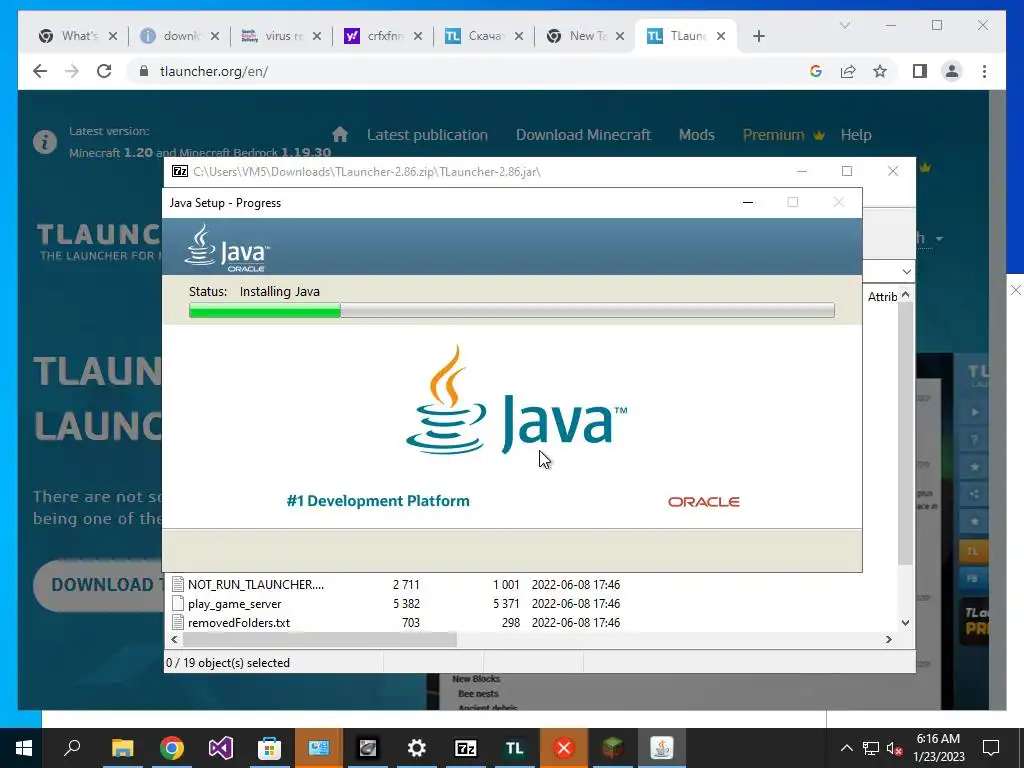The image size is (1024, 768).
Task: Open 7-Zip from the taskbar
Action: 466,748
